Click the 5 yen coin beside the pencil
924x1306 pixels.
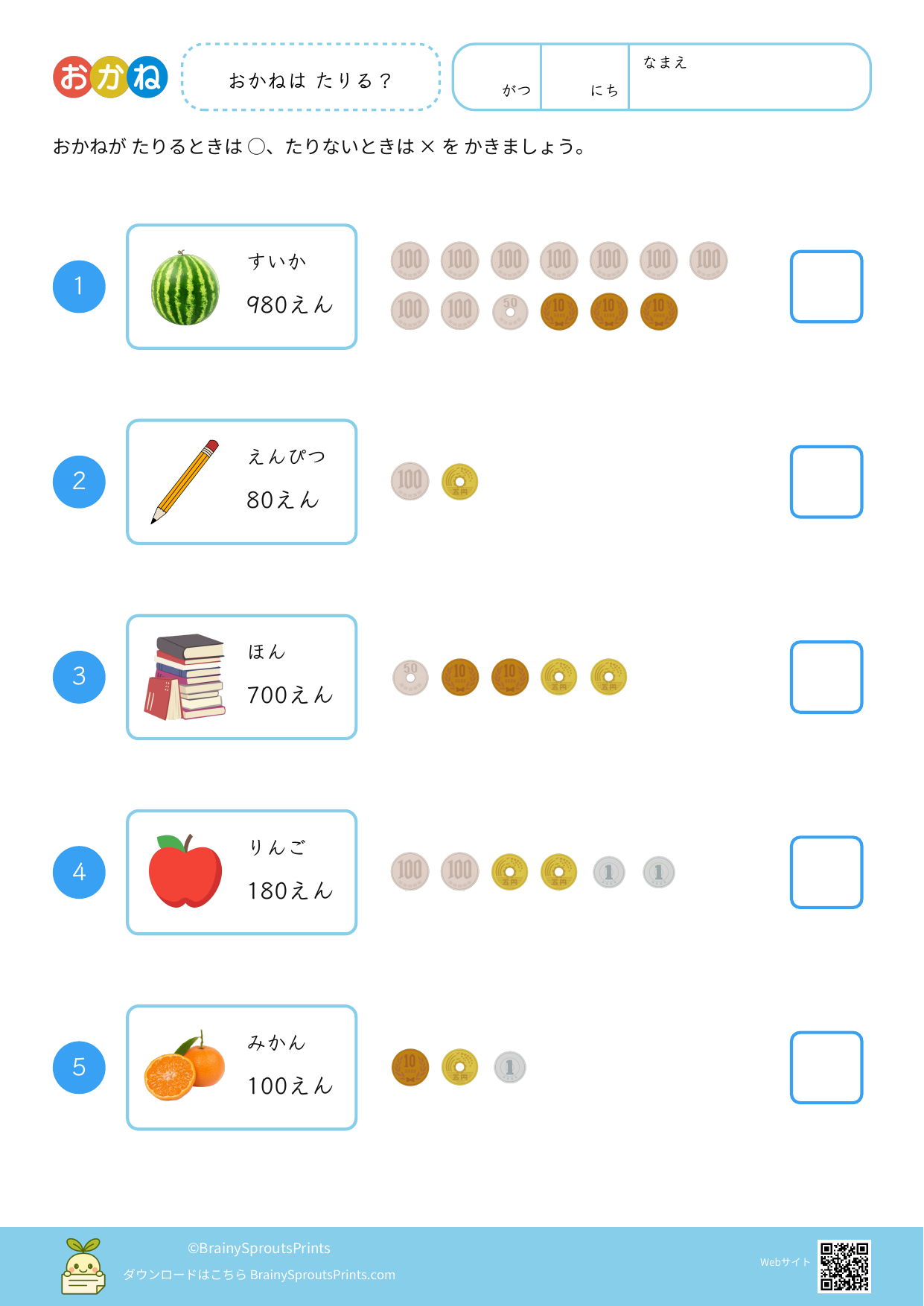pos(459,482)
